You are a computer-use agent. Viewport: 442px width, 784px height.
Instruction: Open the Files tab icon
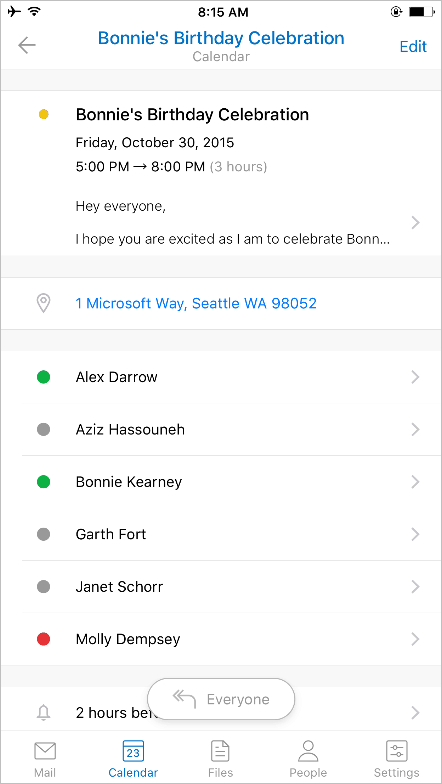click(x=220, y=751)
